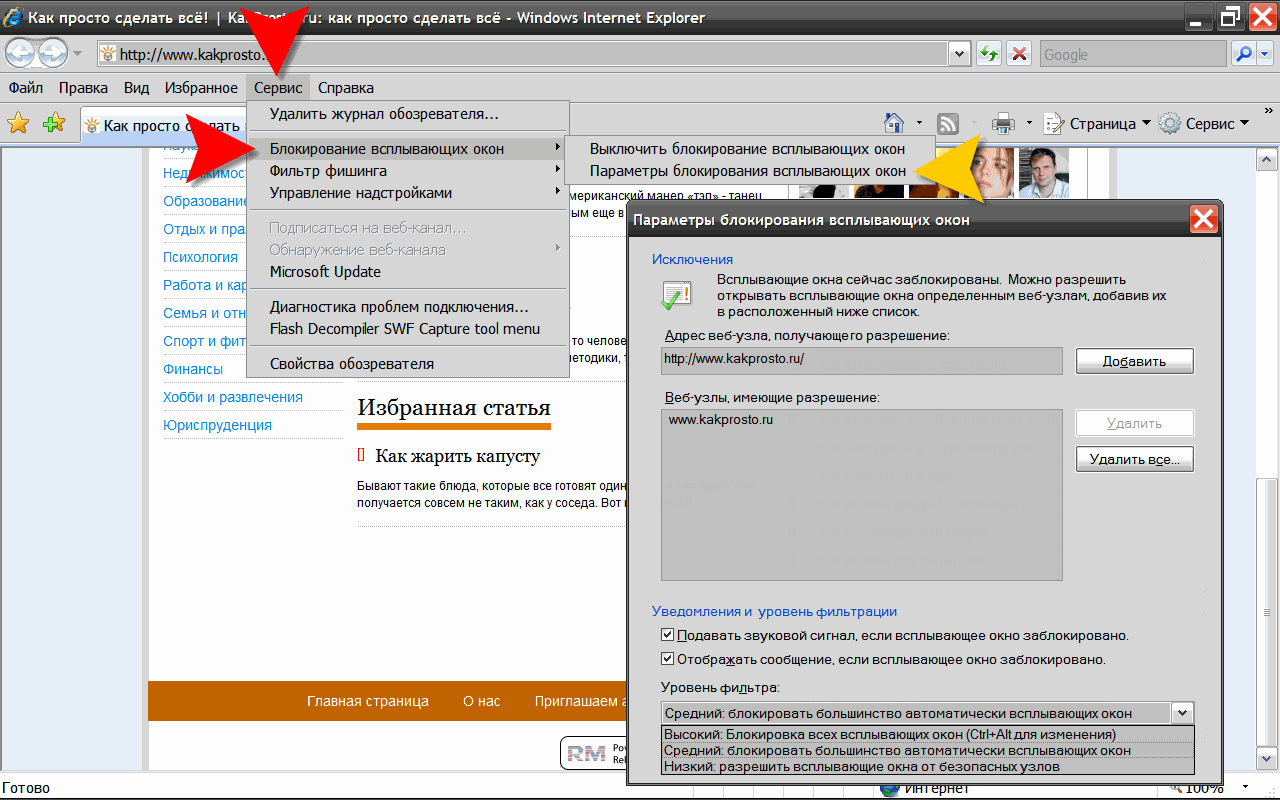
Task: Close the popup blocker settings dialog
Action: pyautogui.click(x=1203, y=219)
